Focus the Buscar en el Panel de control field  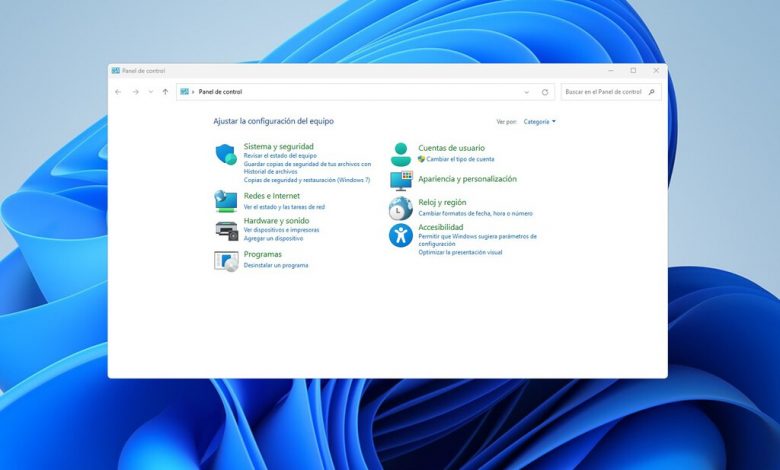(611, 92)
